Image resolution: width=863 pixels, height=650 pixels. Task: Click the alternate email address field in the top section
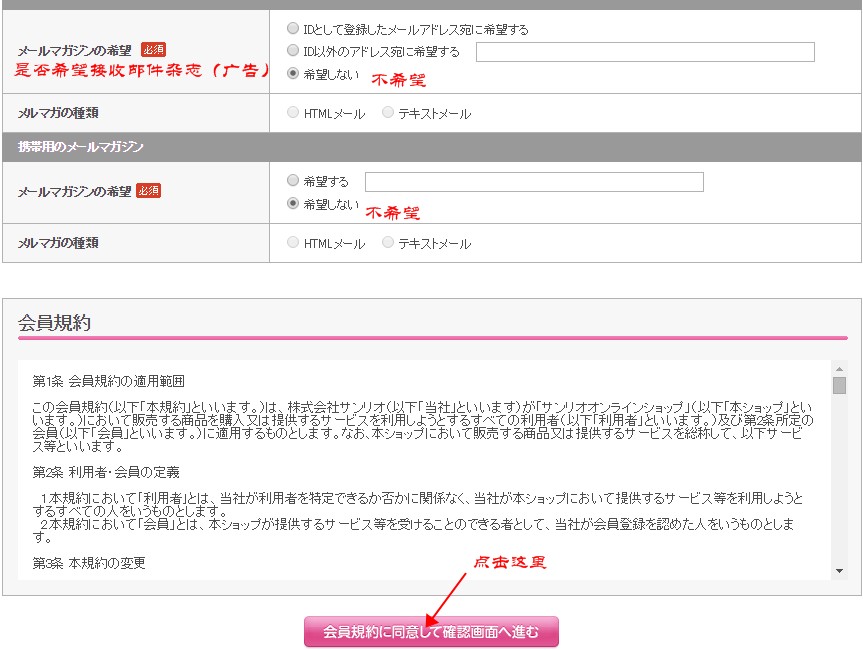[x=645, y=52]
